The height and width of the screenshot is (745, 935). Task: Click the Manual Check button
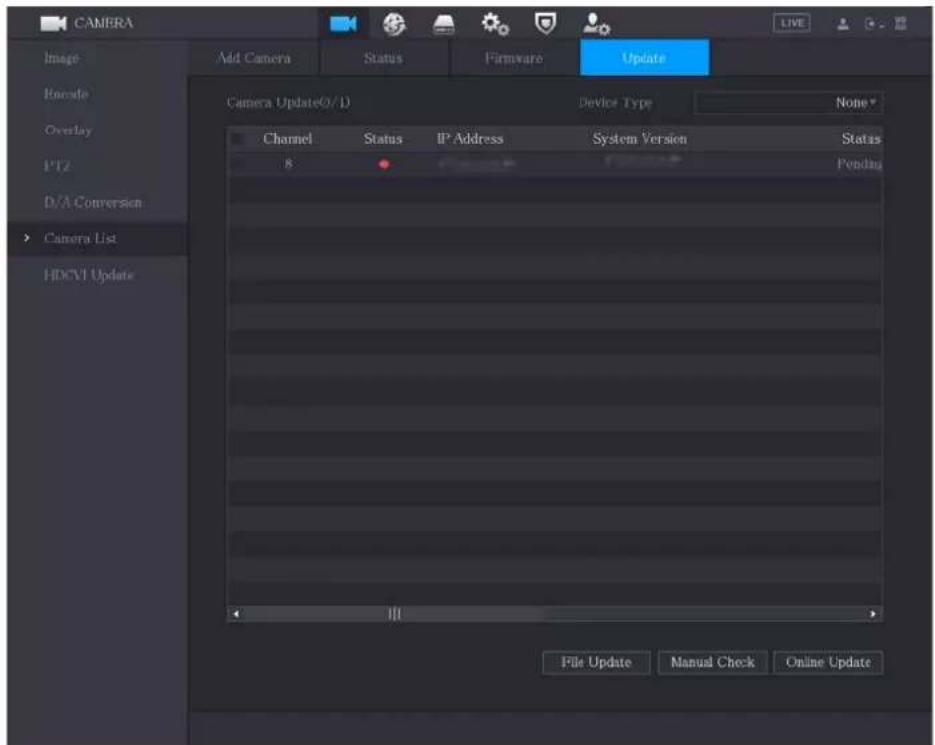coord(713,663)
